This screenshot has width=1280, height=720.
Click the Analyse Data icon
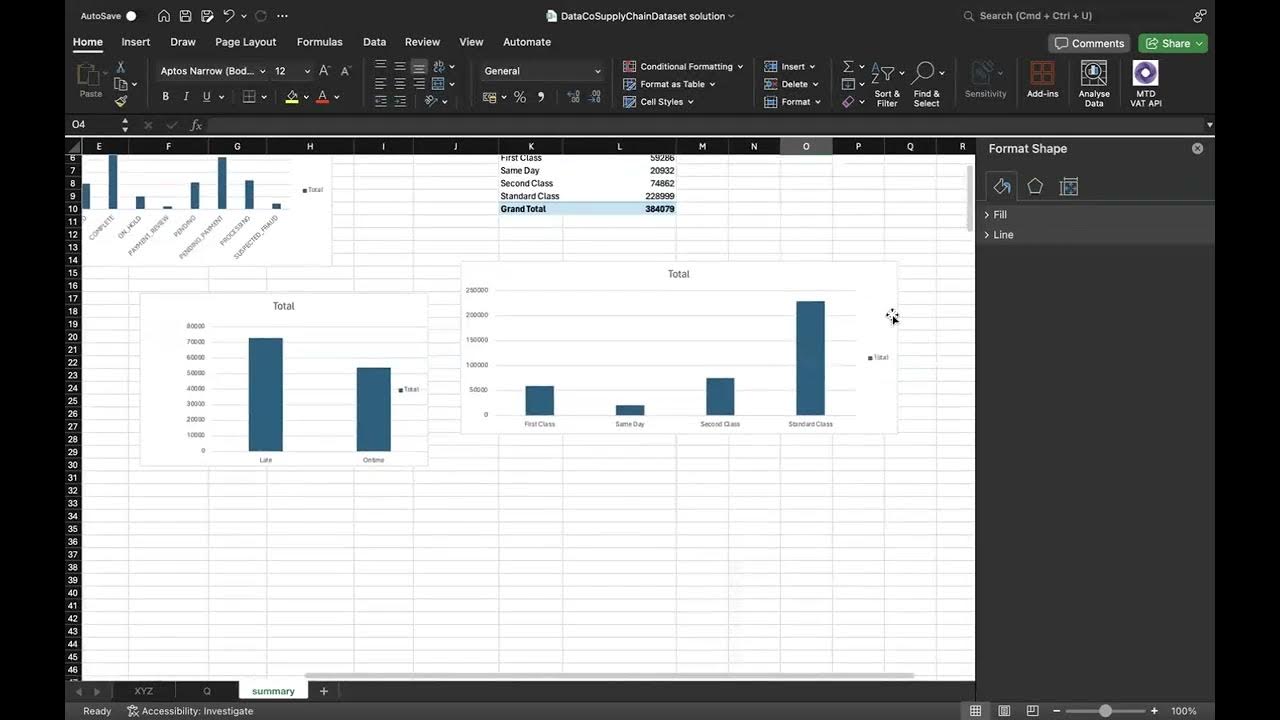[x=1094, y=83]
